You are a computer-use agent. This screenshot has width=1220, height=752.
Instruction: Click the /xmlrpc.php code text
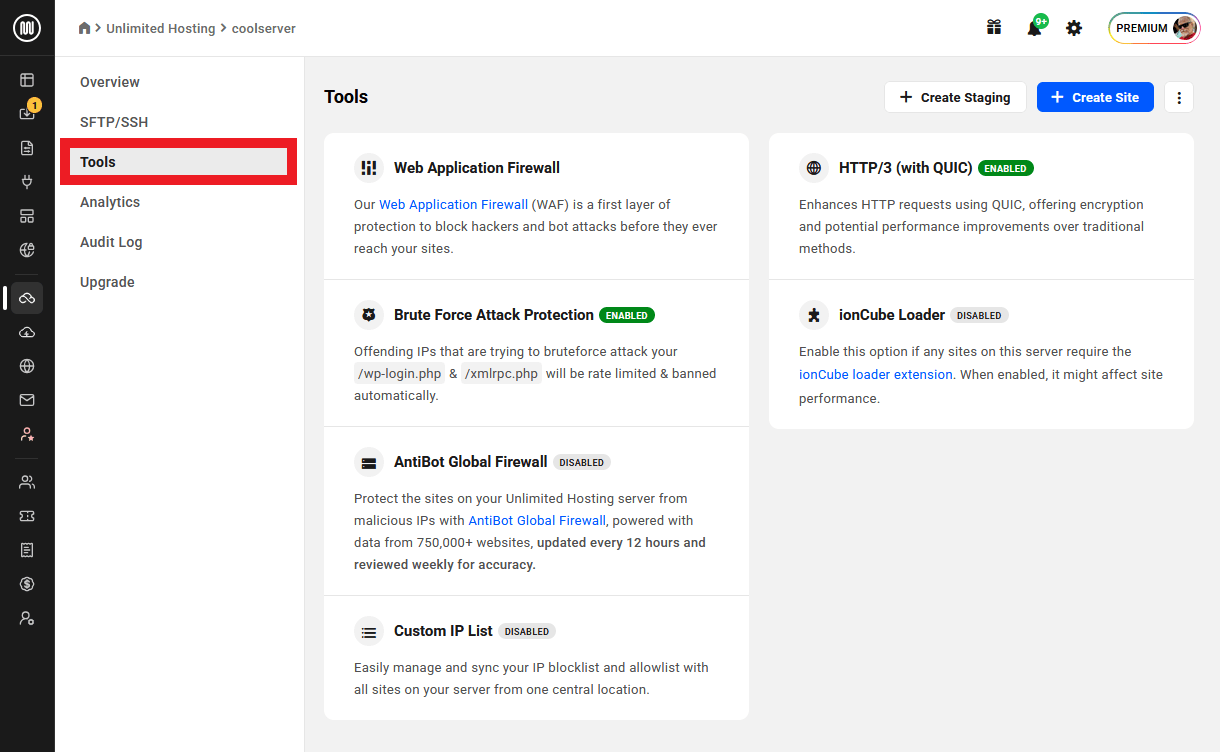click(x=501, y=374)
